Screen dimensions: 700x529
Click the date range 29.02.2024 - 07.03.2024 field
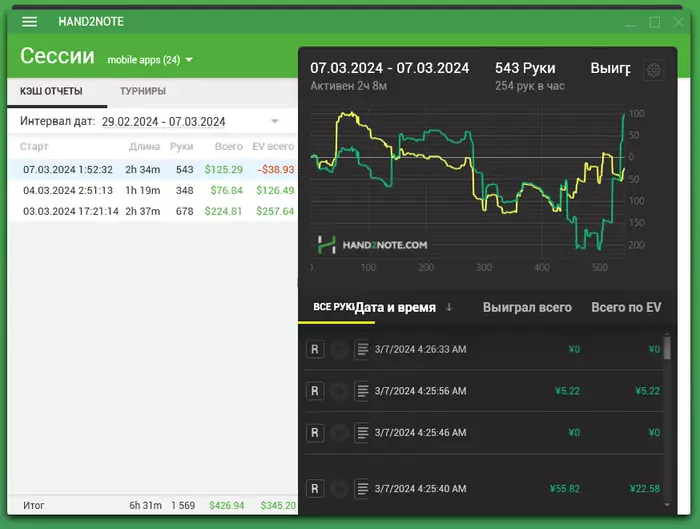[163, 121]
